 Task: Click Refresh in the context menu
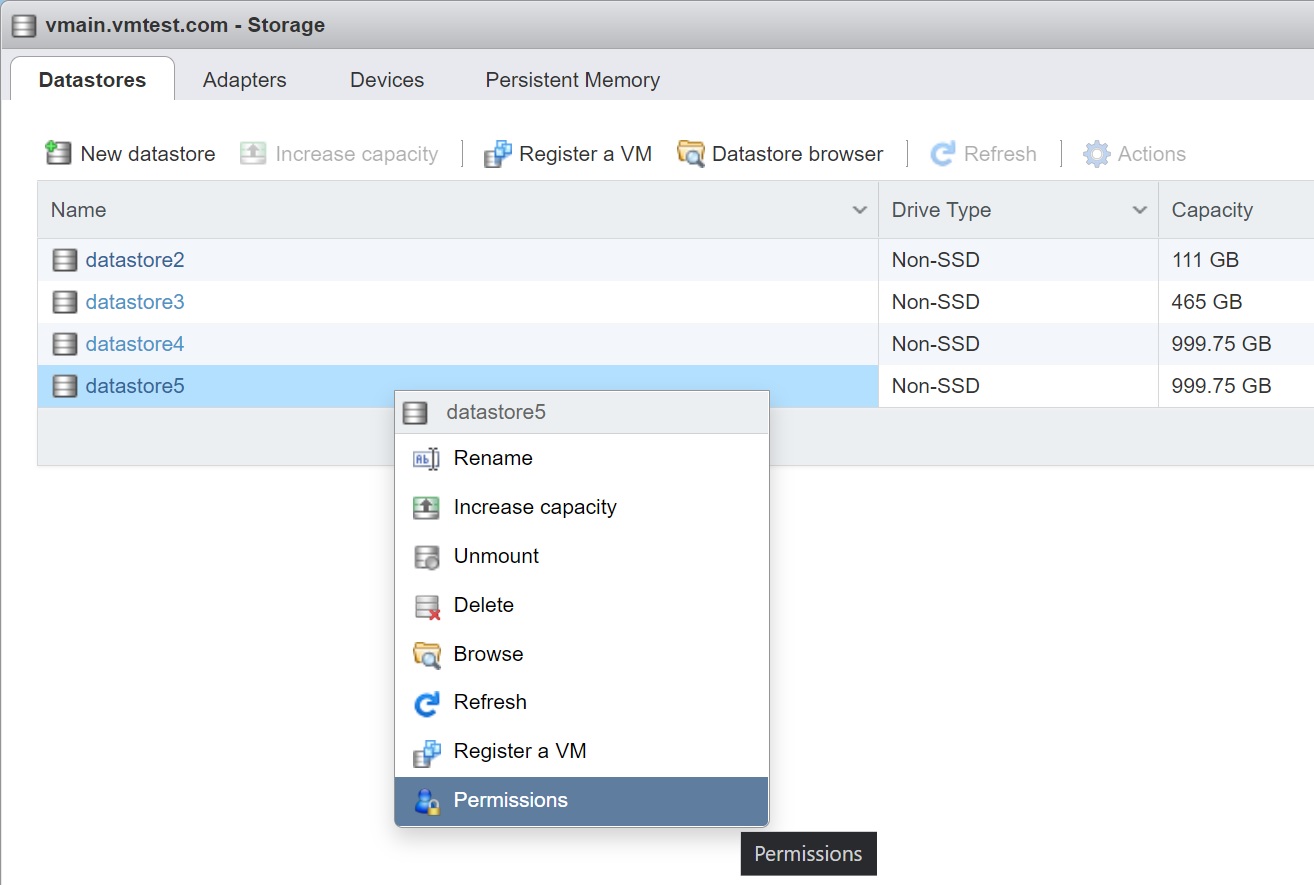coord(489,702)
